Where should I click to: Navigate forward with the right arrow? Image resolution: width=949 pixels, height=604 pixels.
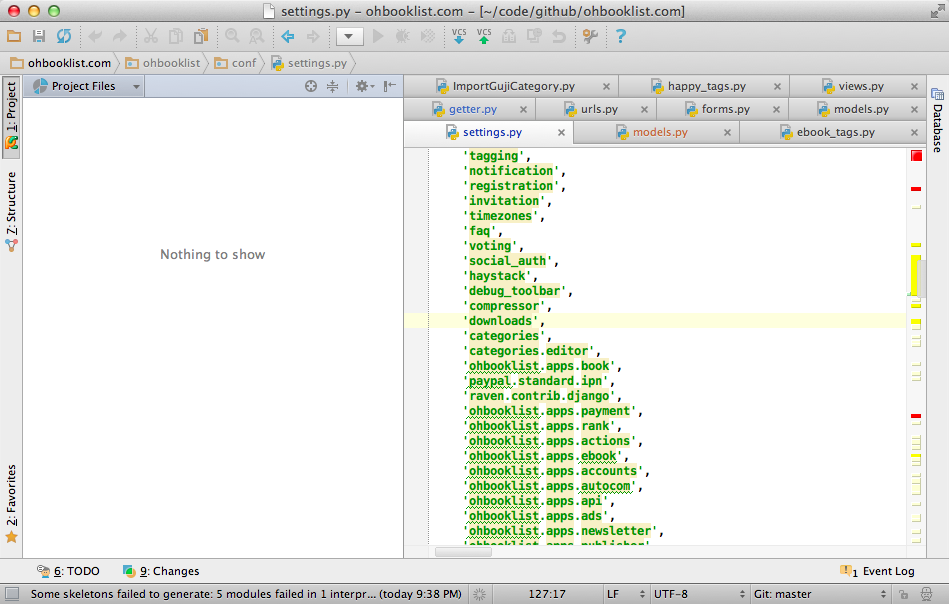(313, 36)
